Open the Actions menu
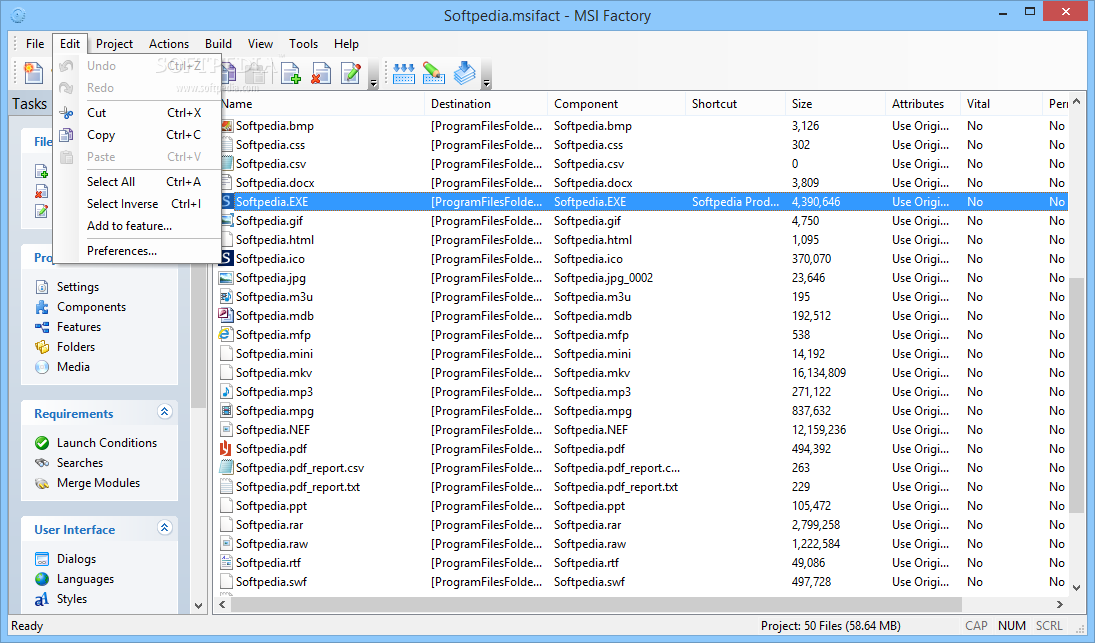 pos(169,43)
